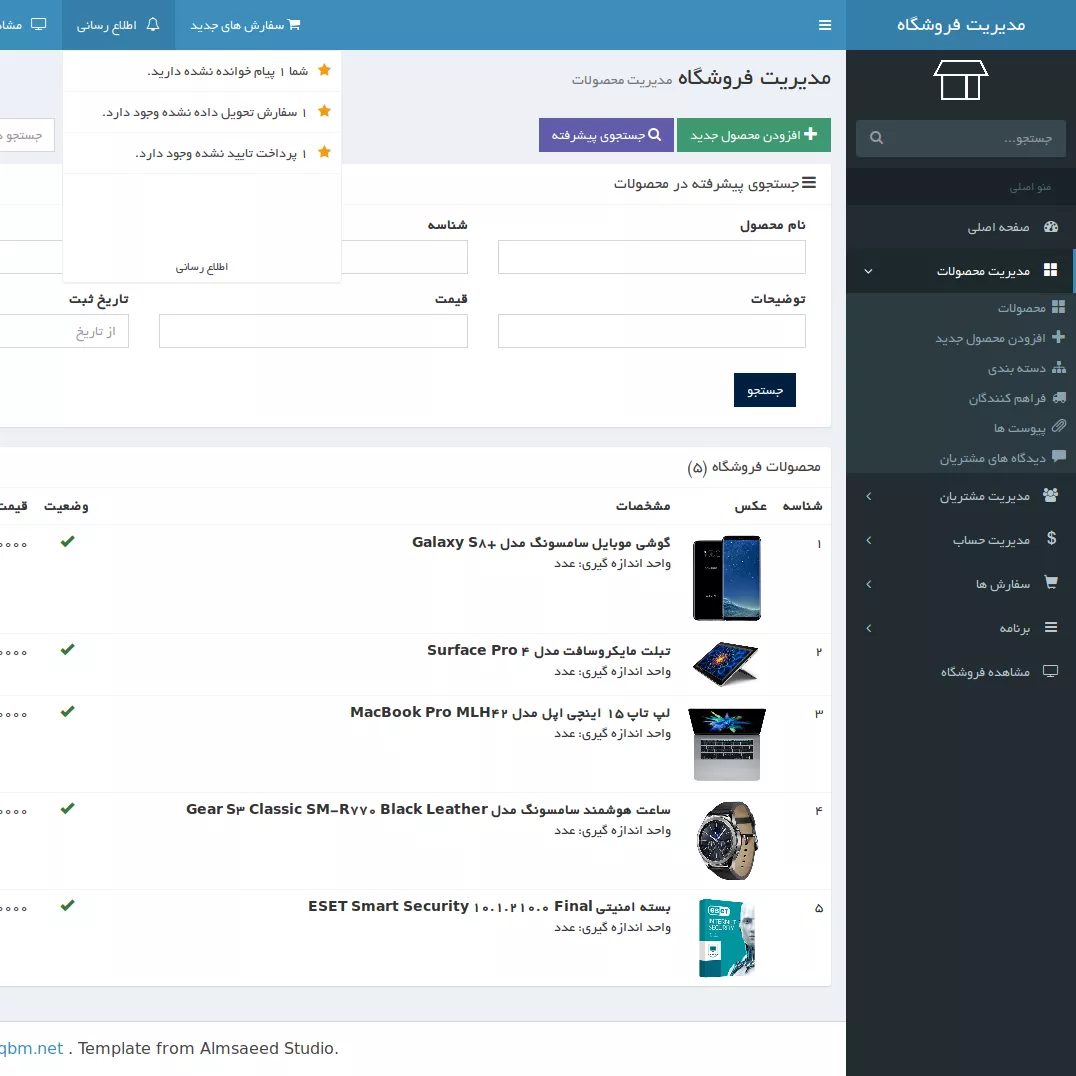The width and height of the screenshot is (1076, 1076).
Task: Click the truck icon beside فراهم کنندگان
Action: (1059, 397)
